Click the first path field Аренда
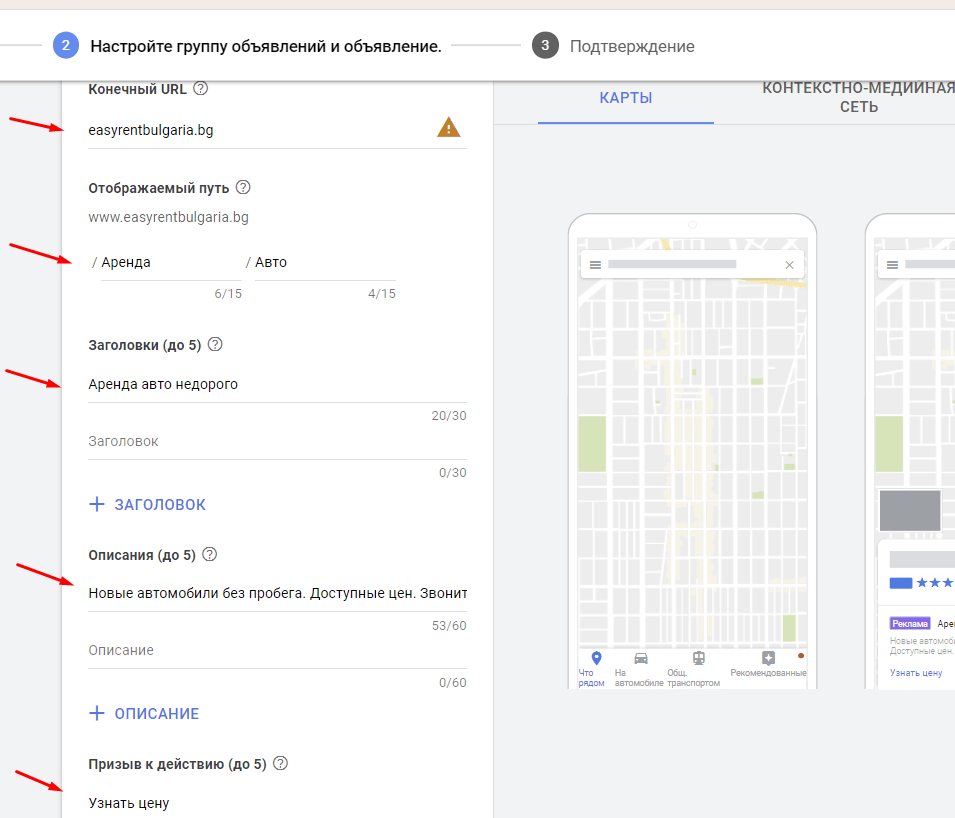 (171, 263)
